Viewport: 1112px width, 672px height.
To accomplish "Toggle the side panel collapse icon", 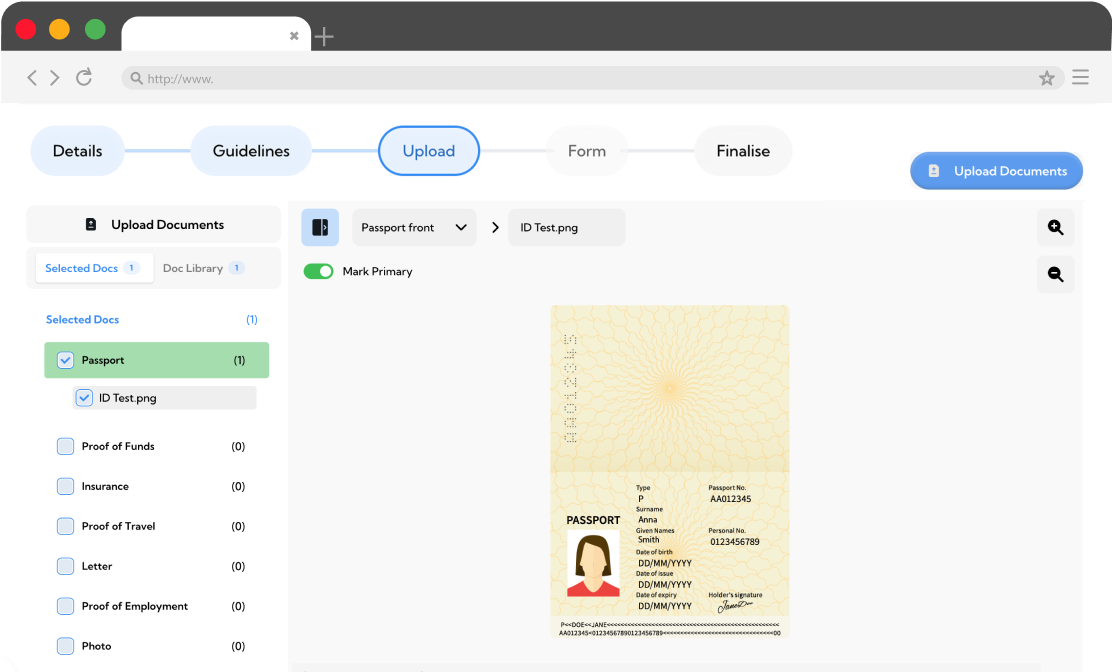I will click(320, 227).
